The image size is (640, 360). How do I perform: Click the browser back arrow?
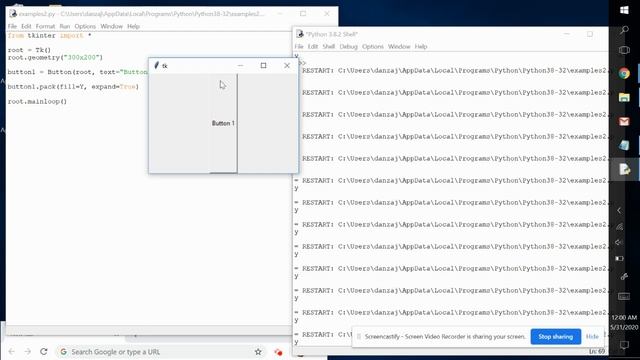click(x=11, y=351)
